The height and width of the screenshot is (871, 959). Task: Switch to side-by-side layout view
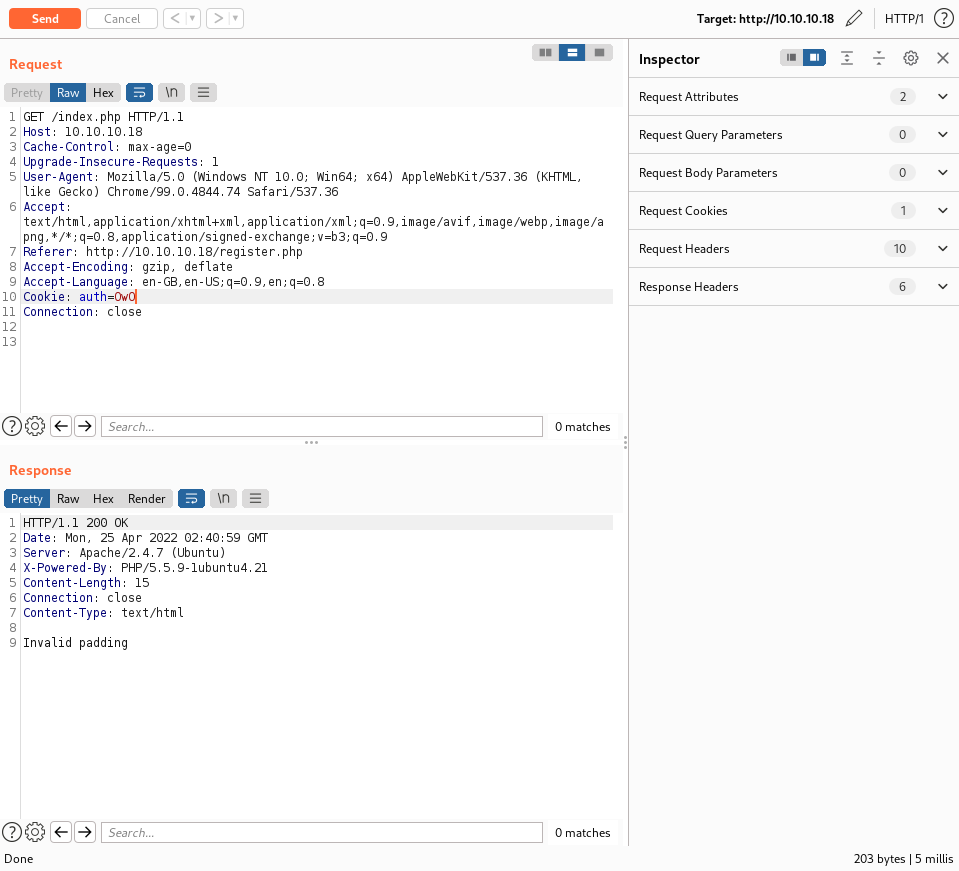pyautogui.click(x=545, y=52)
